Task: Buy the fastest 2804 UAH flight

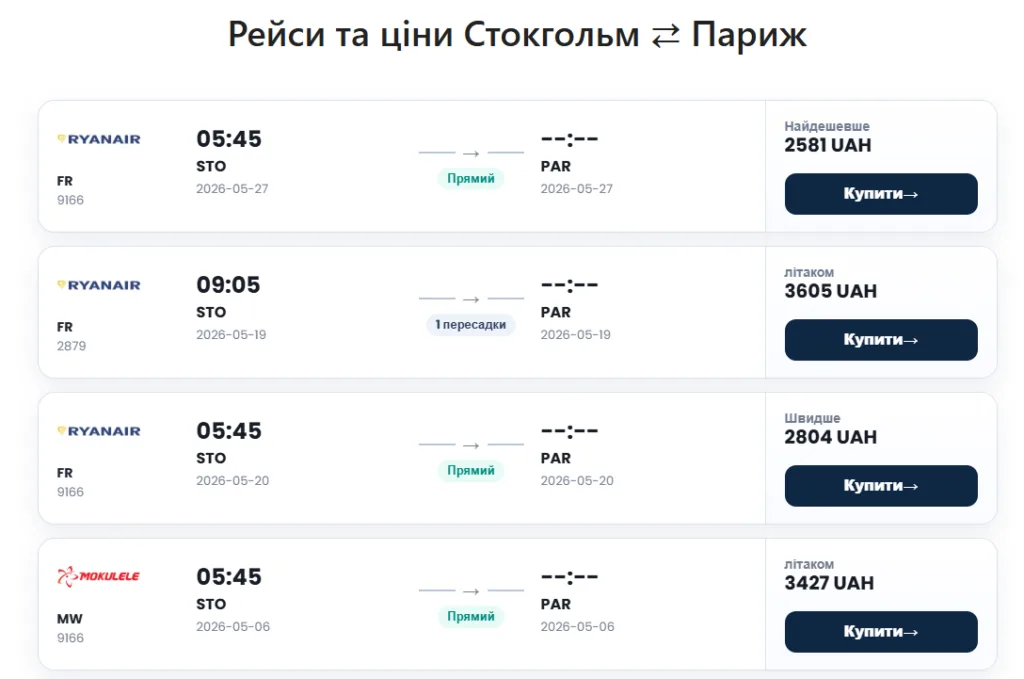Action: click(x=880, y=486)
